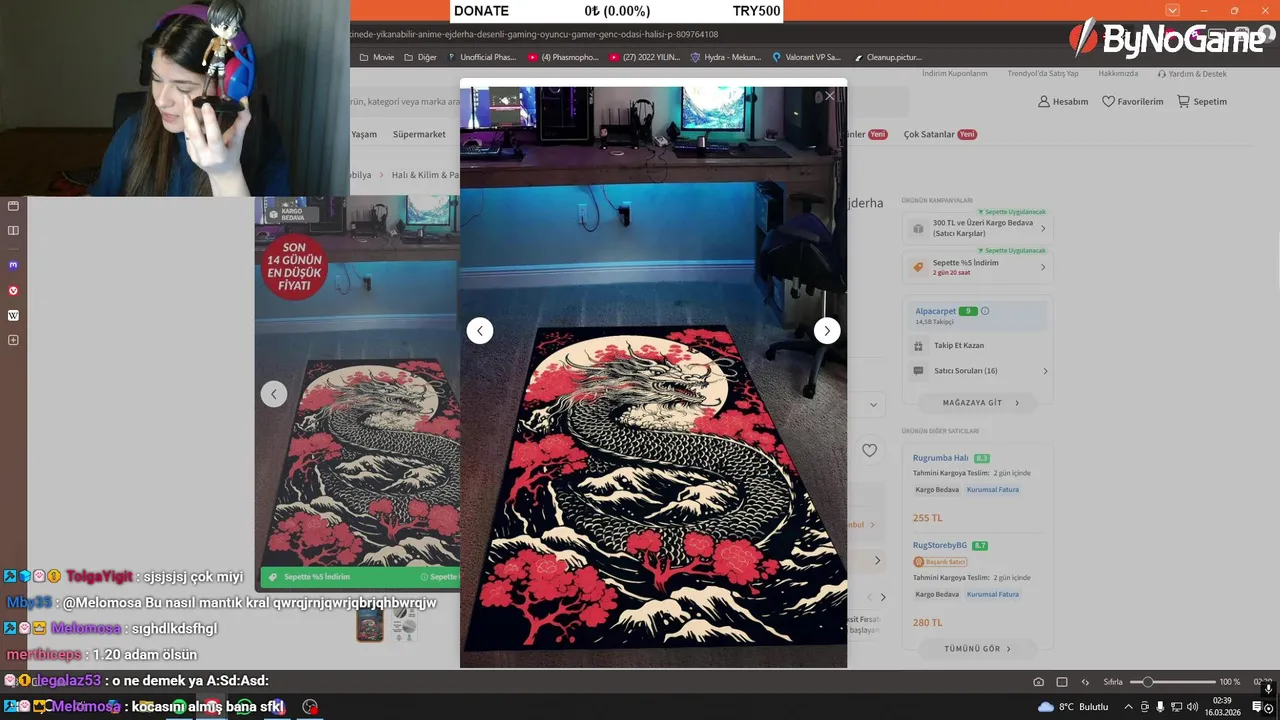
Task: Click the carousel next arrow above the installment note
Action: (x=882, y=598)
